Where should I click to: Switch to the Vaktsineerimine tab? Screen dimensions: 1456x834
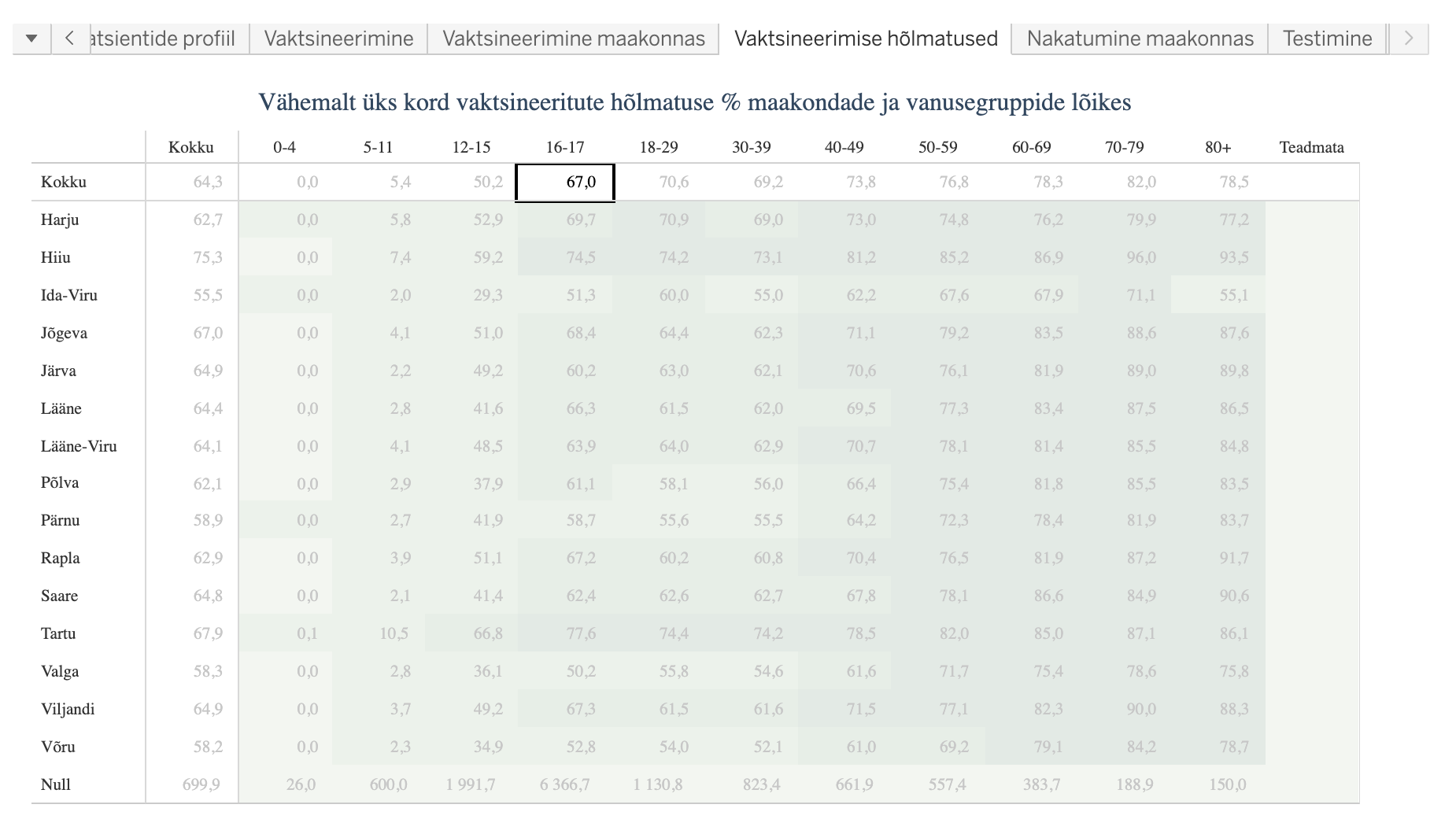click(338, 39)
